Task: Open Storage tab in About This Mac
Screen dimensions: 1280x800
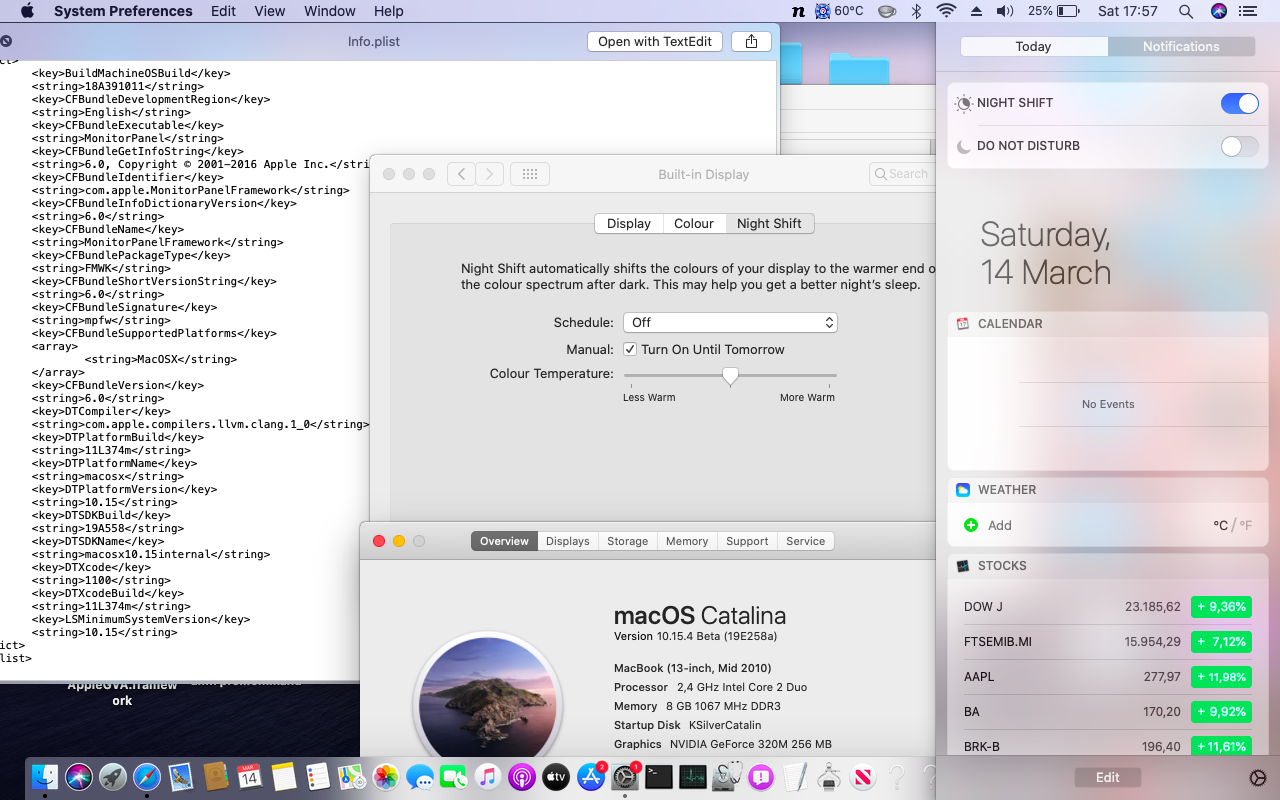Action: coord(628,541)
